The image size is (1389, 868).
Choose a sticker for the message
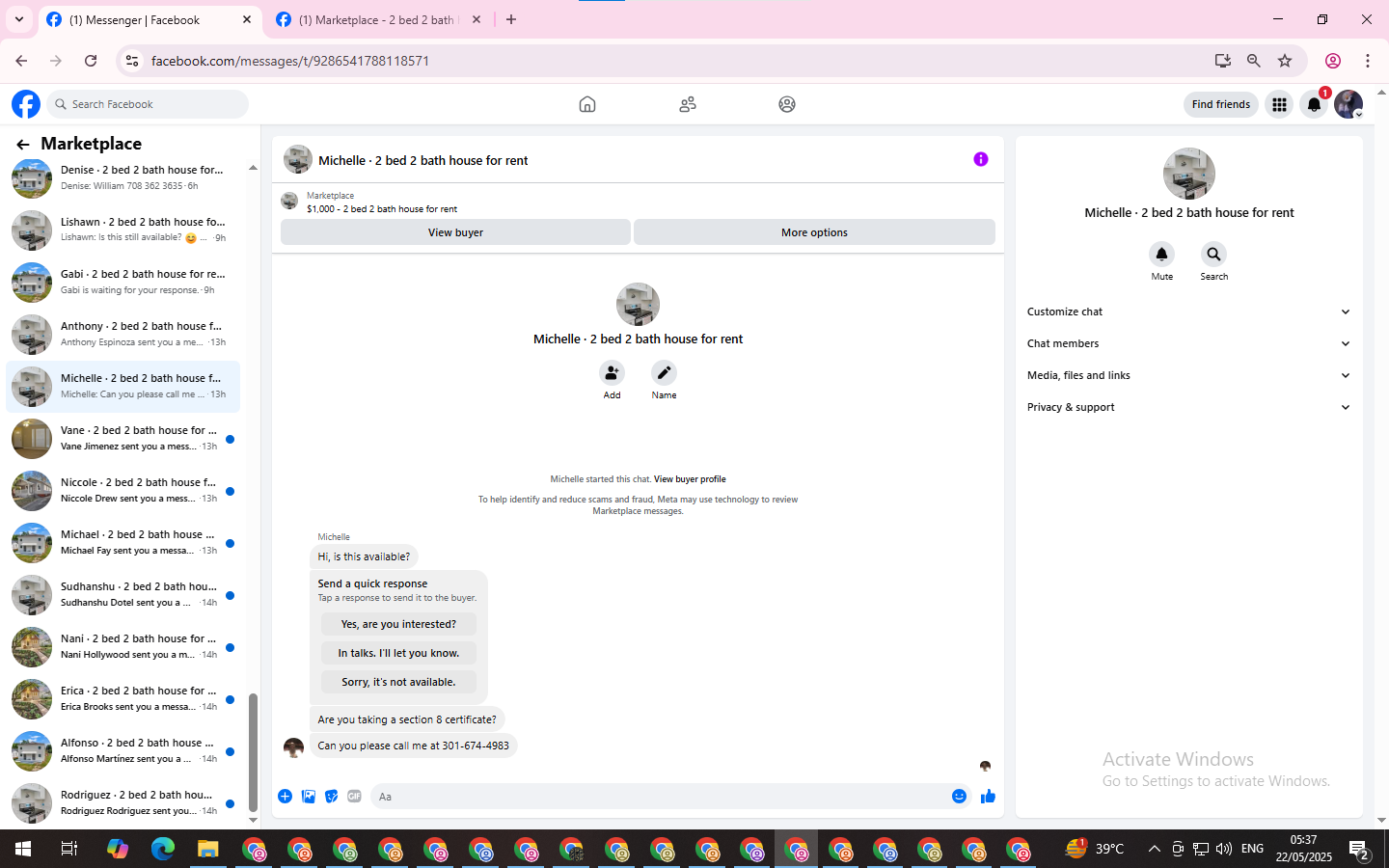(332, 797)
